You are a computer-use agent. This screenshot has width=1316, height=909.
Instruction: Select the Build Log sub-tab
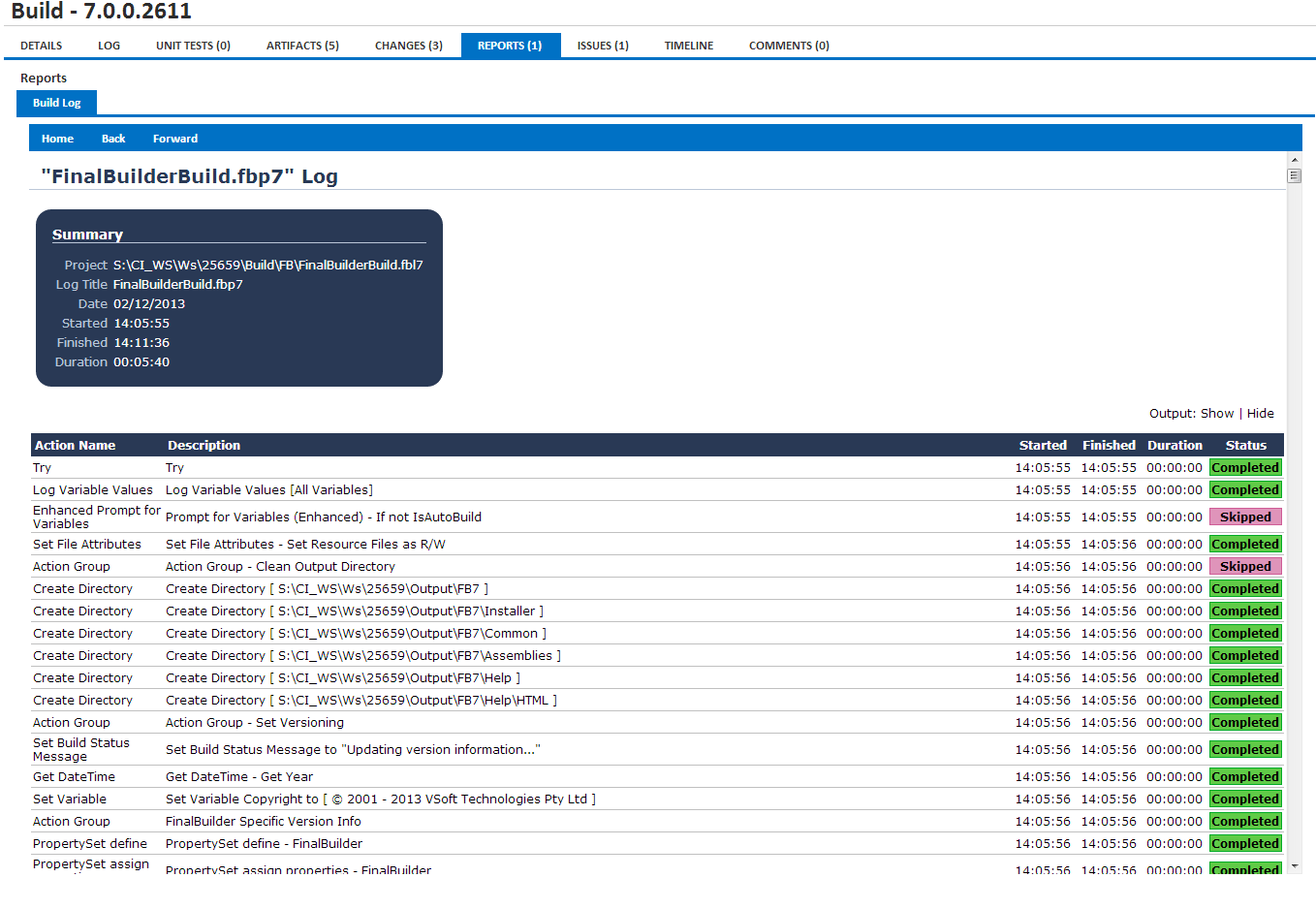tap(56, 103)
